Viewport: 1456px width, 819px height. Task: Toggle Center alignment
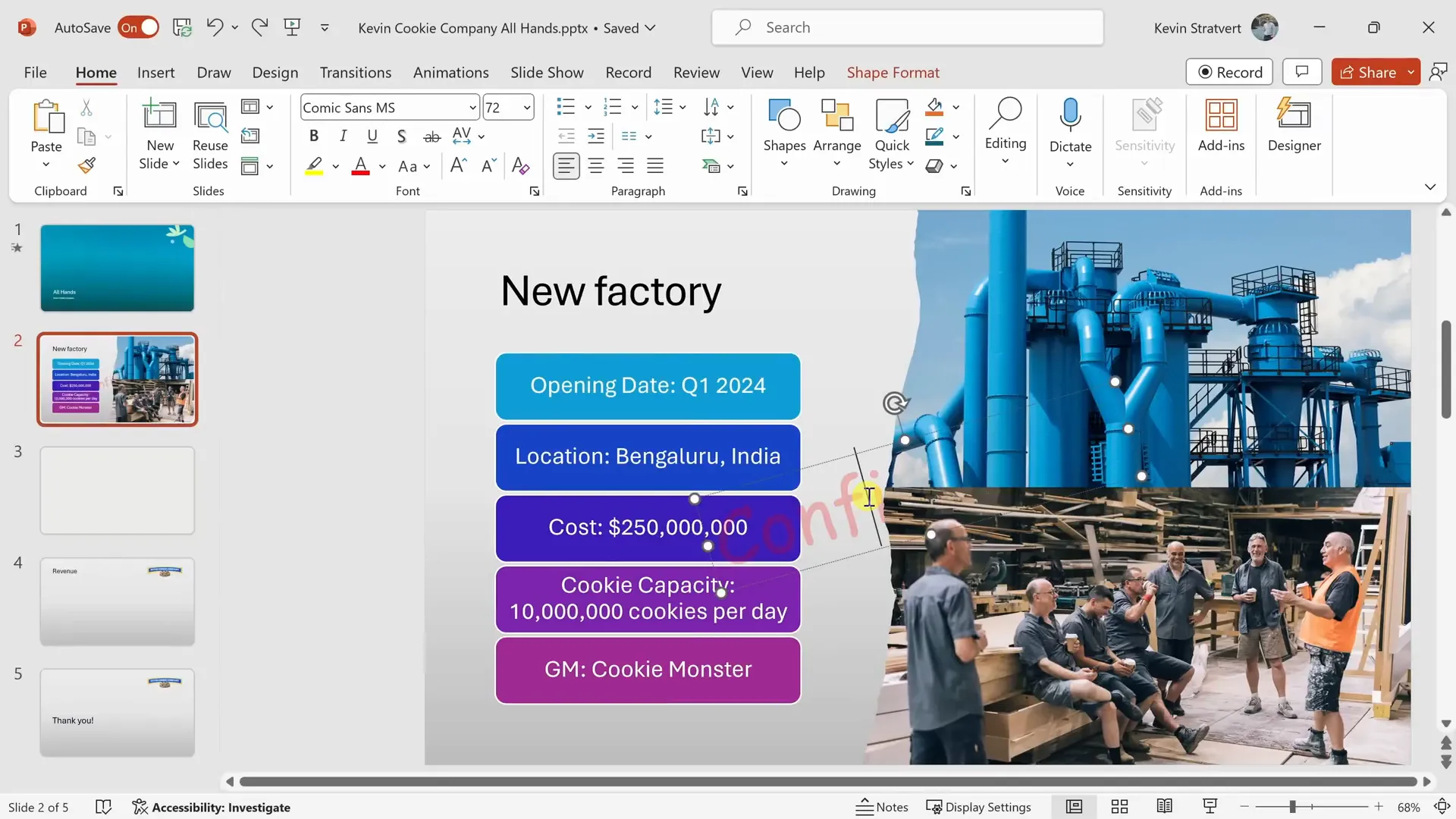596,165
